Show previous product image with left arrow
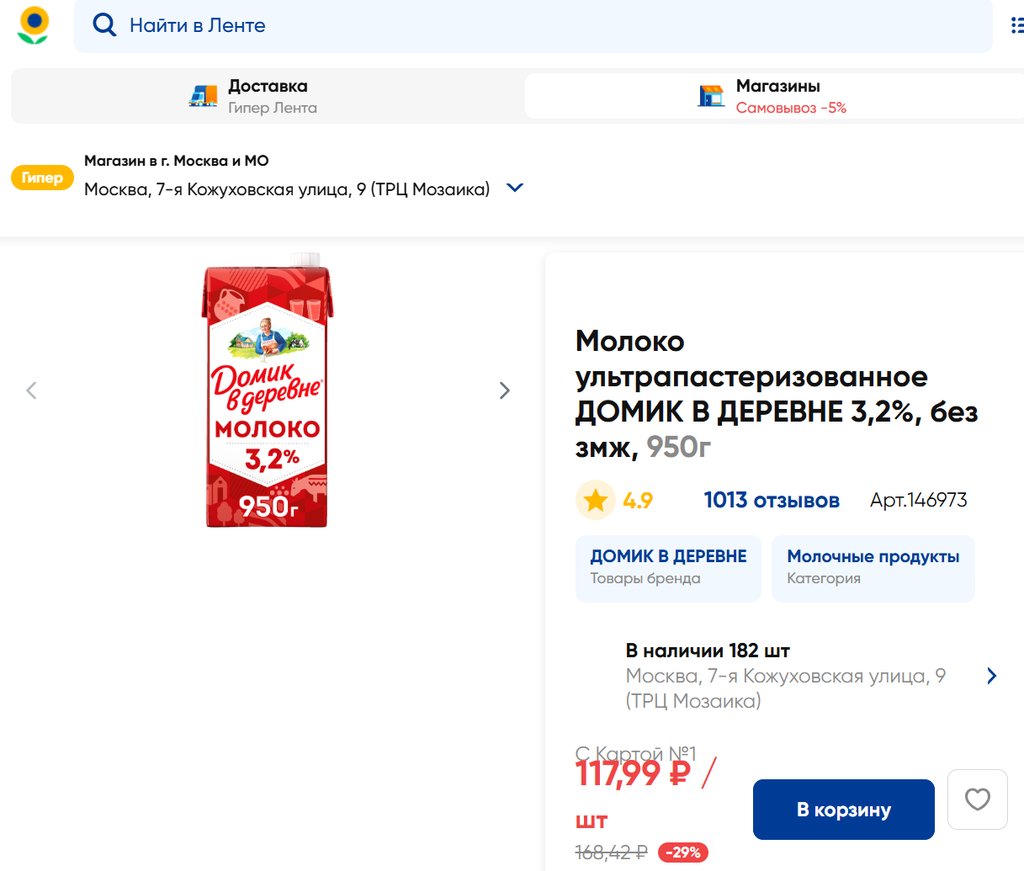The image size is (1024, 871). [x=31, y=391]
